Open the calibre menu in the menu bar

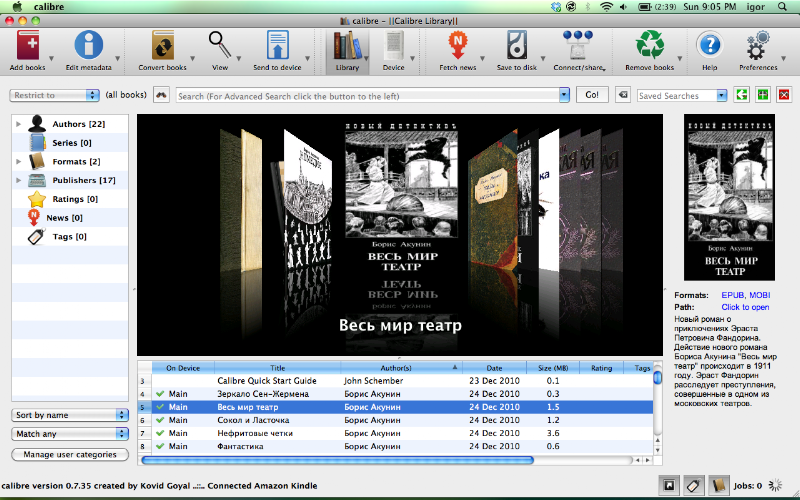point(49,7)
